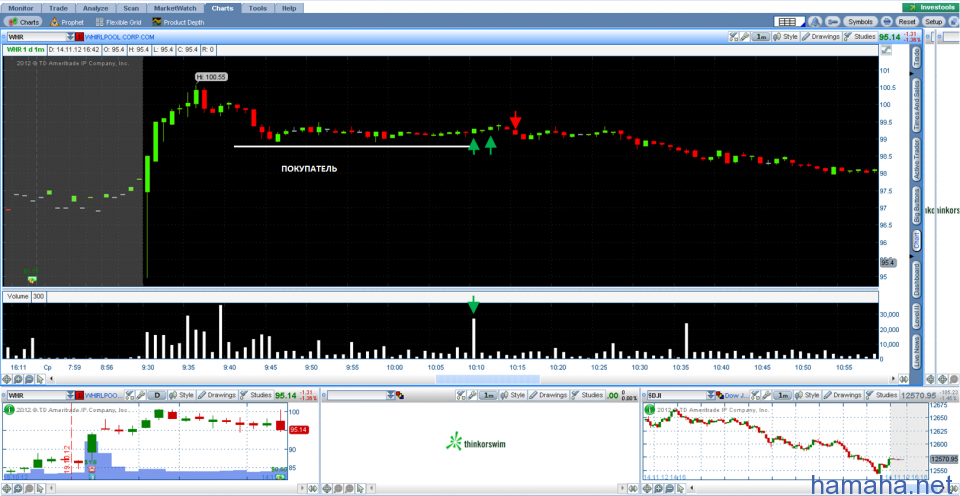Click bottom-left chart green info icon
960x496 pixels.
pos(9,408)
